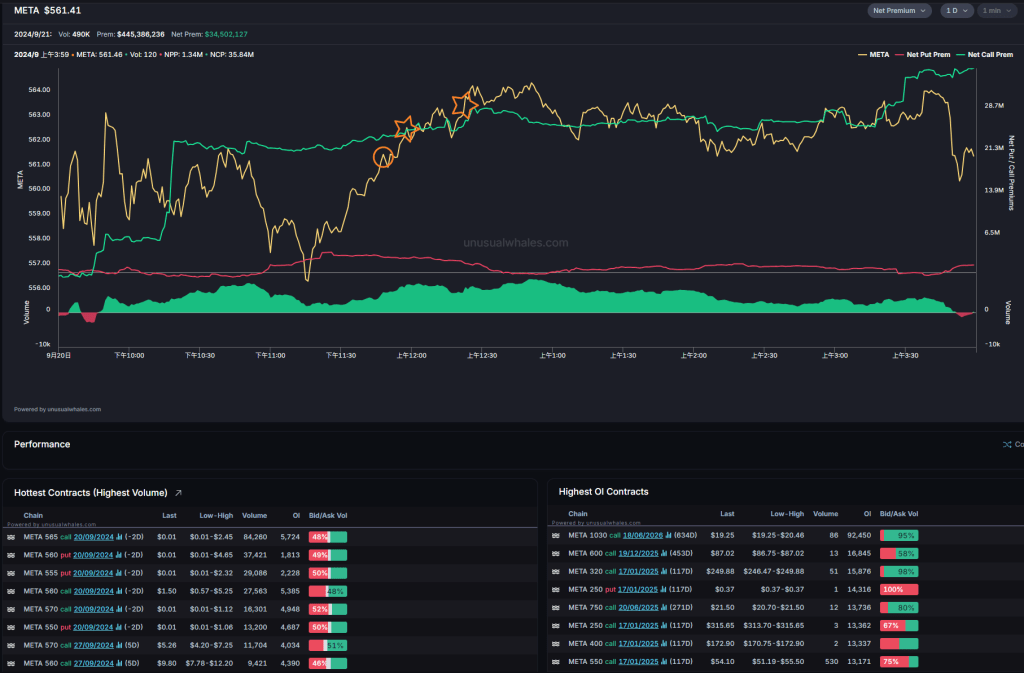Screen dimensions: 1024x673
Task: Open the Net Premium dropdown
Action: pyautogui.click(x=900, y=10)
